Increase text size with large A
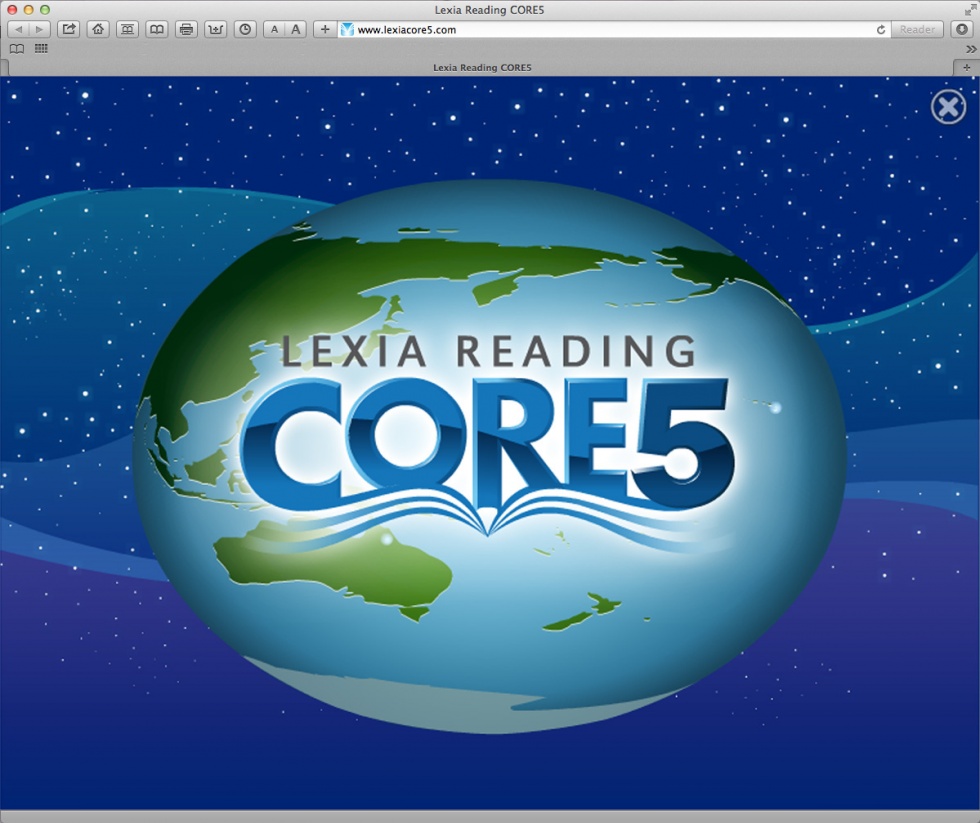 point(295,29)
